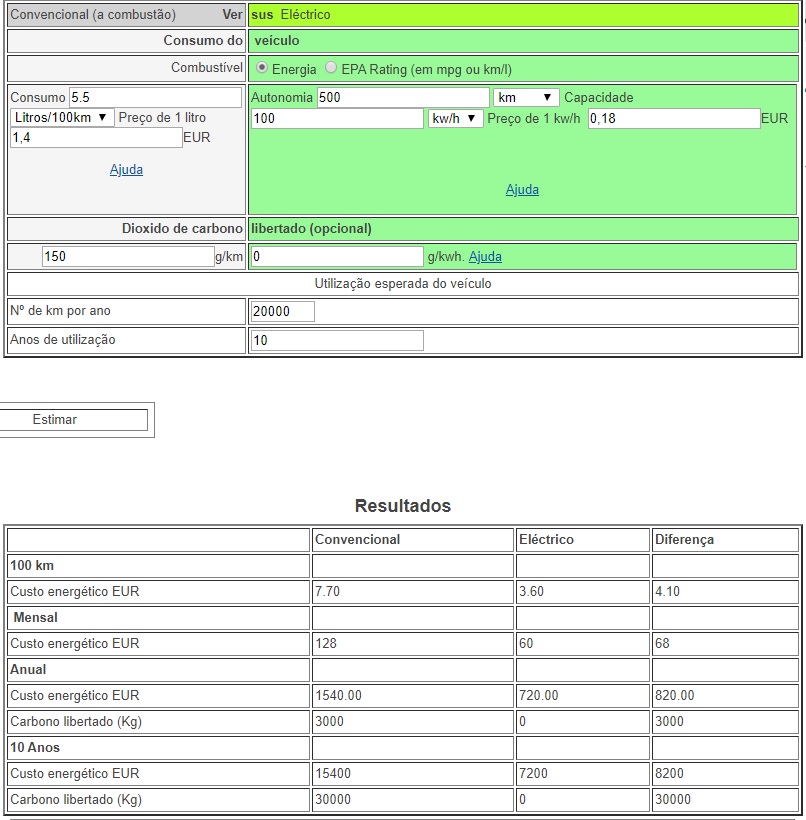This screenshot has width=806, height=820.
Task: Click the Ajuda link beside g/kwh
Action: pos(485,257)
